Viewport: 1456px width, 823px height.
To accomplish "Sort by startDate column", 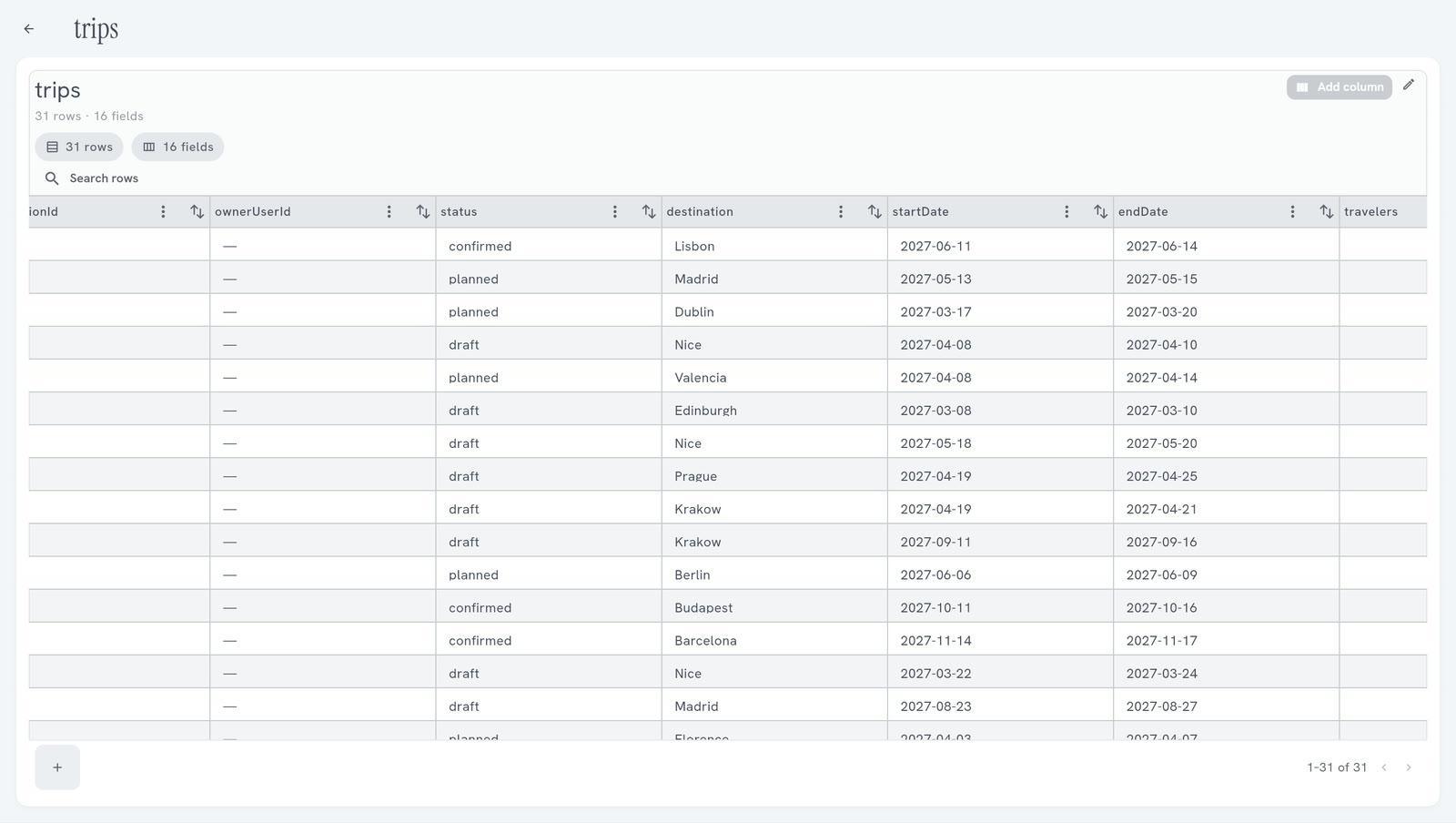I will [1100, 212].
